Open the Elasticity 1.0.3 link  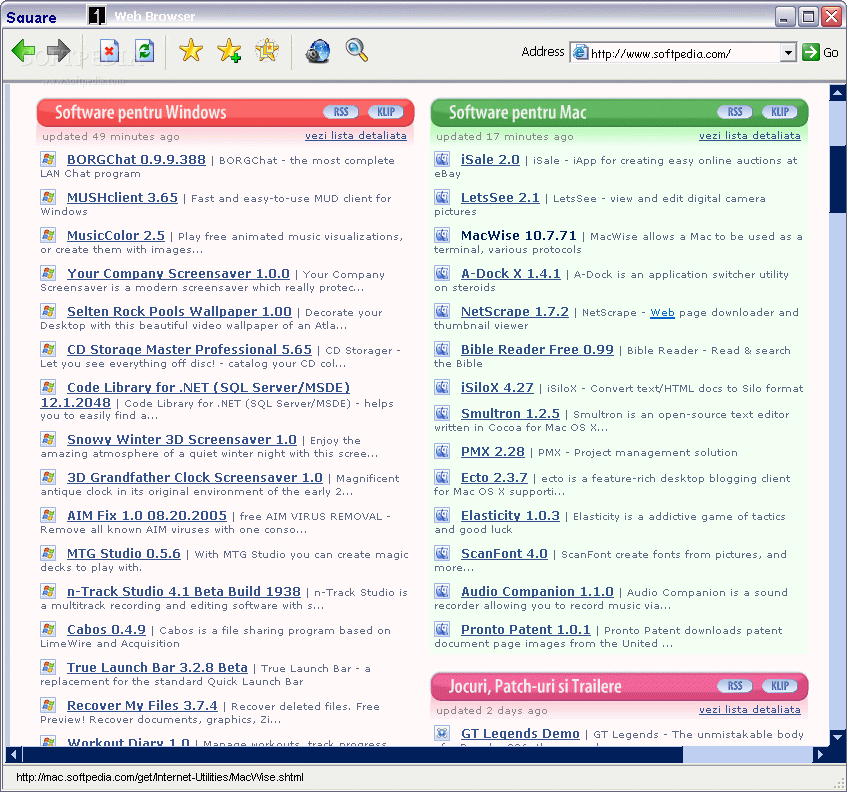click(510, 515)
